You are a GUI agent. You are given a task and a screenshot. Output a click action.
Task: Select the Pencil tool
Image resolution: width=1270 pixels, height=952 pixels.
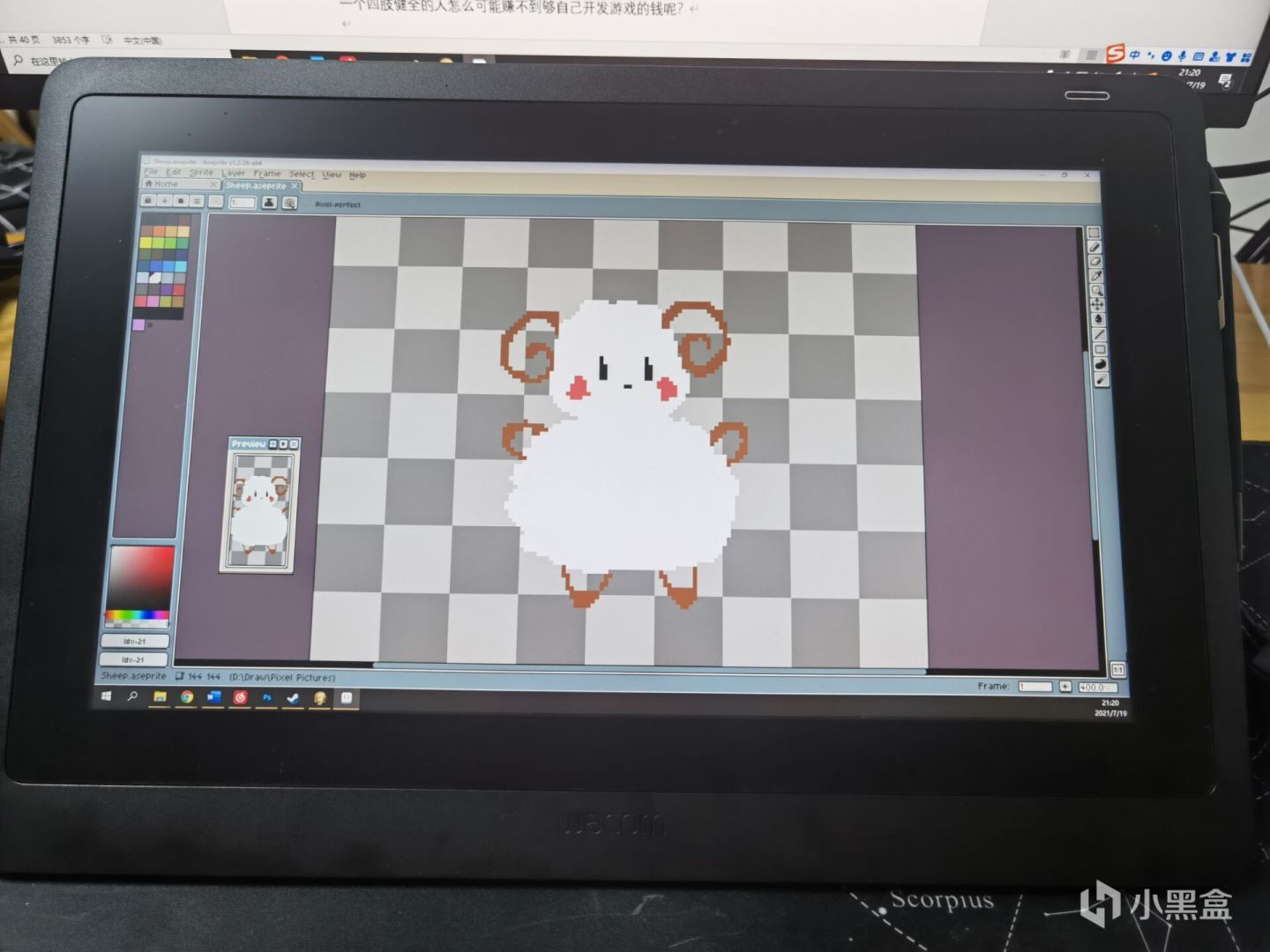[x=1094, y=248]
